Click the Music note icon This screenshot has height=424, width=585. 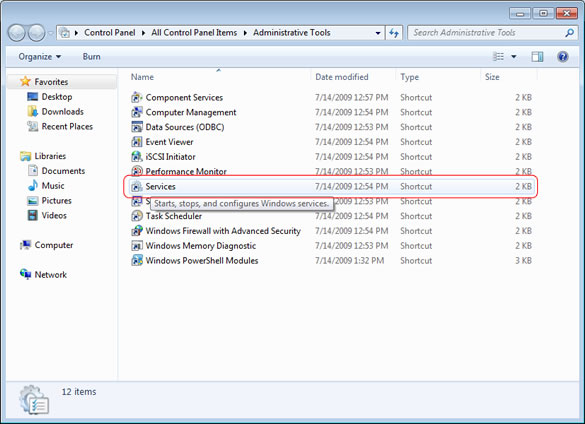pos(32,186)
